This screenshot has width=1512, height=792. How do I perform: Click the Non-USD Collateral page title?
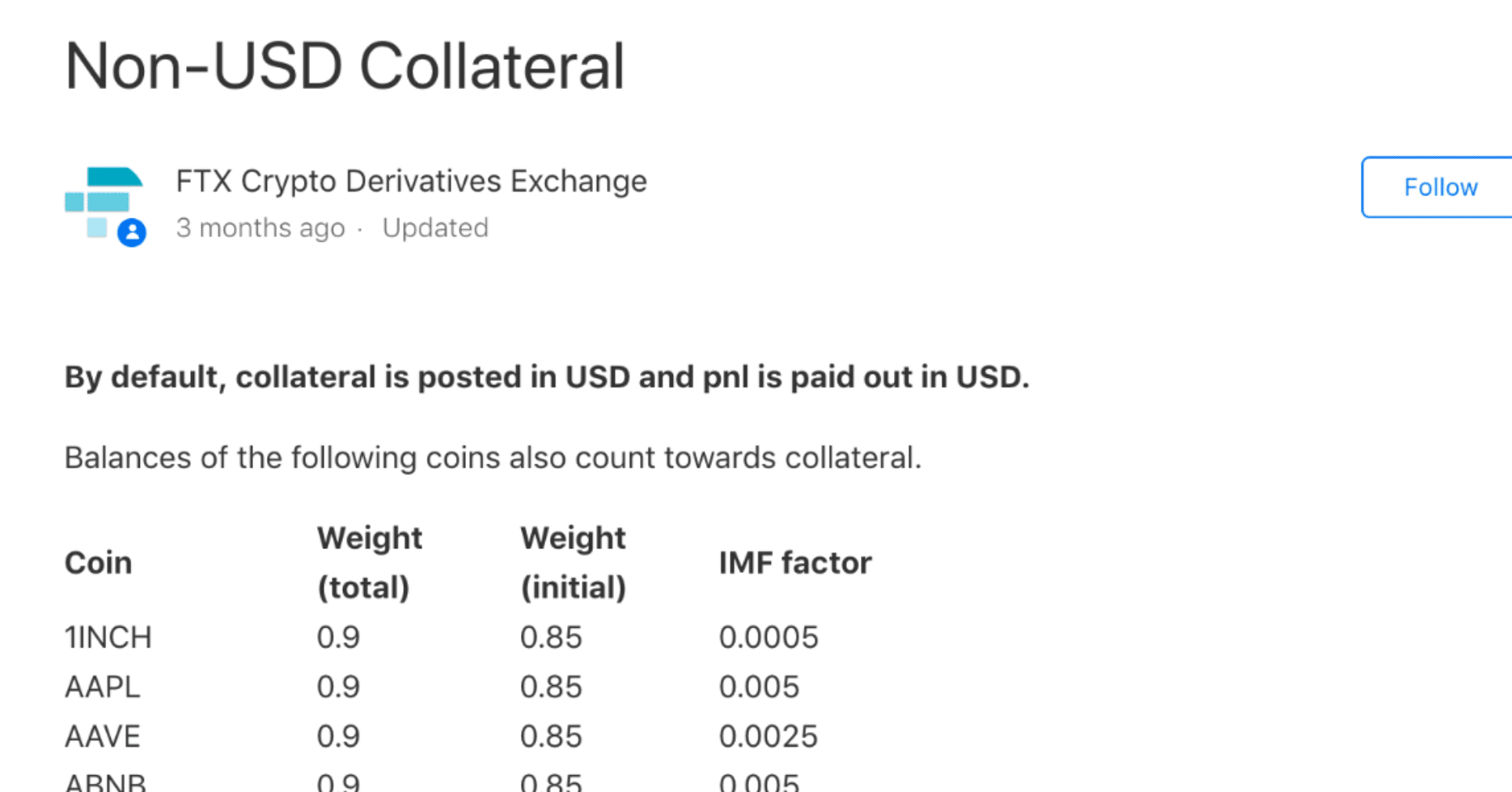pos(345,66)
